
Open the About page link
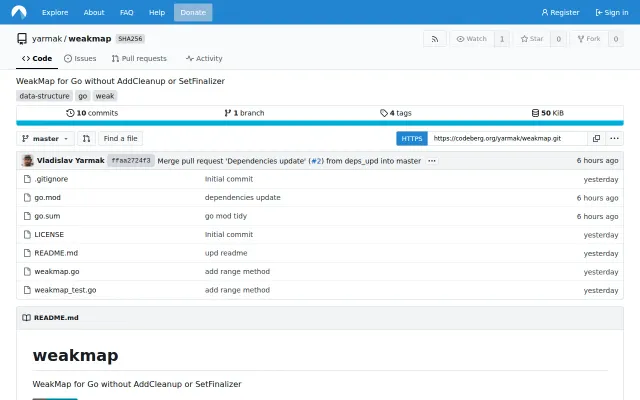pos(94,12)
